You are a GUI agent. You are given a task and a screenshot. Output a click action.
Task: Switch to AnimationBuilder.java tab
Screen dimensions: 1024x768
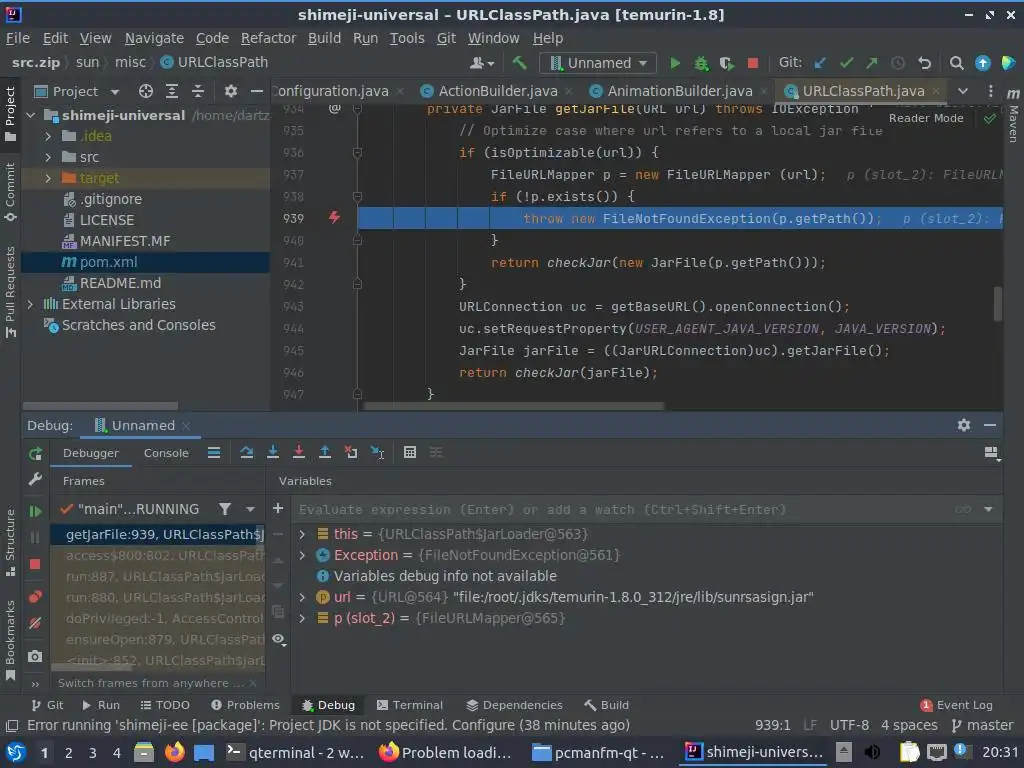tap(679, 91)
